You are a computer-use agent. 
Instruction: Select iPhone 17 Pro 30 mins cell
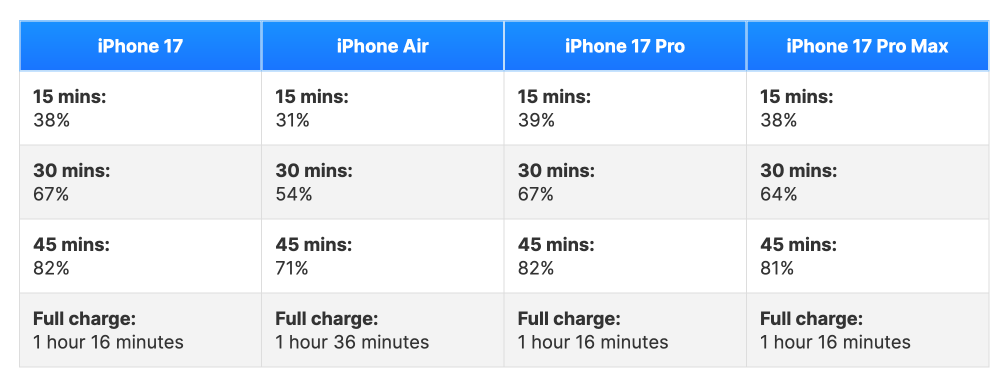[x=625, y=182]
